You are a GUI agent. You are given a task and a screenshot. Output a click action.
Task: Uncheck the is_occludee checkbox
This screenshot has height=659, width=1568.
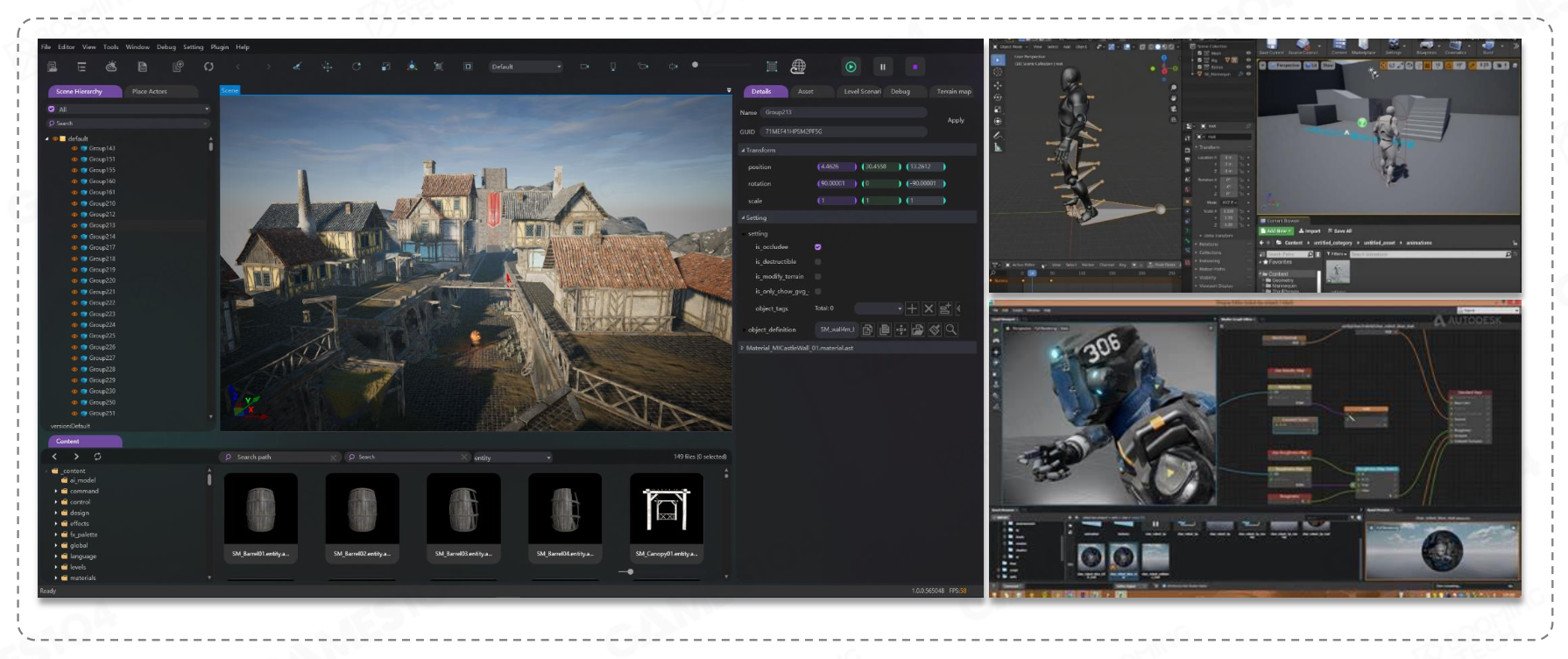coord(817,247)
